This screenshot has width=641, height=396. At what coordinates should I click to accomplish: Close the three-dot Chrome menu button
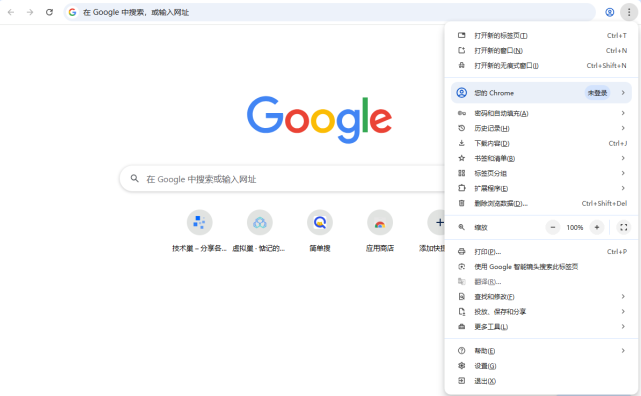coord(629,12)
